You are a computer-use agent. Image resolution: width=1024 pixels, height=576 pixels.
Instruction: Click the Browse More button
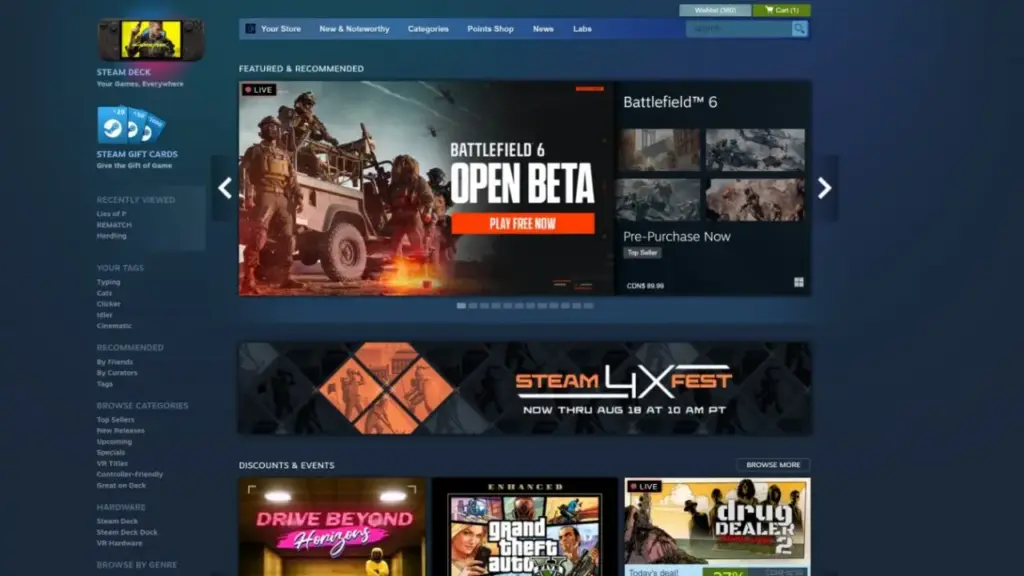click(x=773, y=465)
